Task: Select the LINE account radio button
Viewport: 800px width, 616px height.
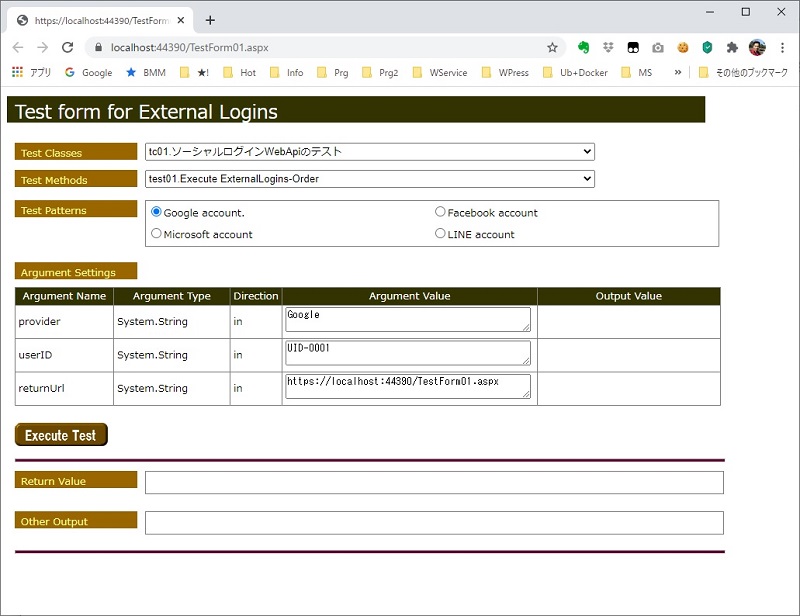Action: [440, 233]
